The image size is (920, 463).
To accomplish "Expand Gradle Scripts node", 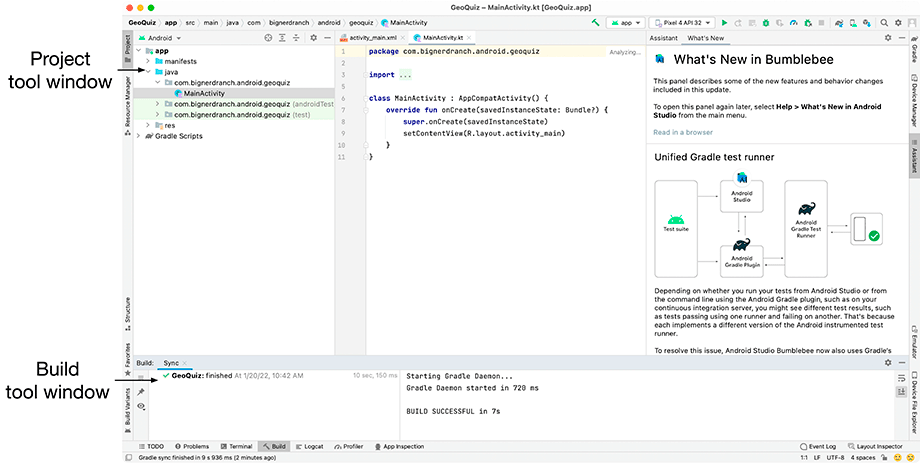I will point(138,136).
